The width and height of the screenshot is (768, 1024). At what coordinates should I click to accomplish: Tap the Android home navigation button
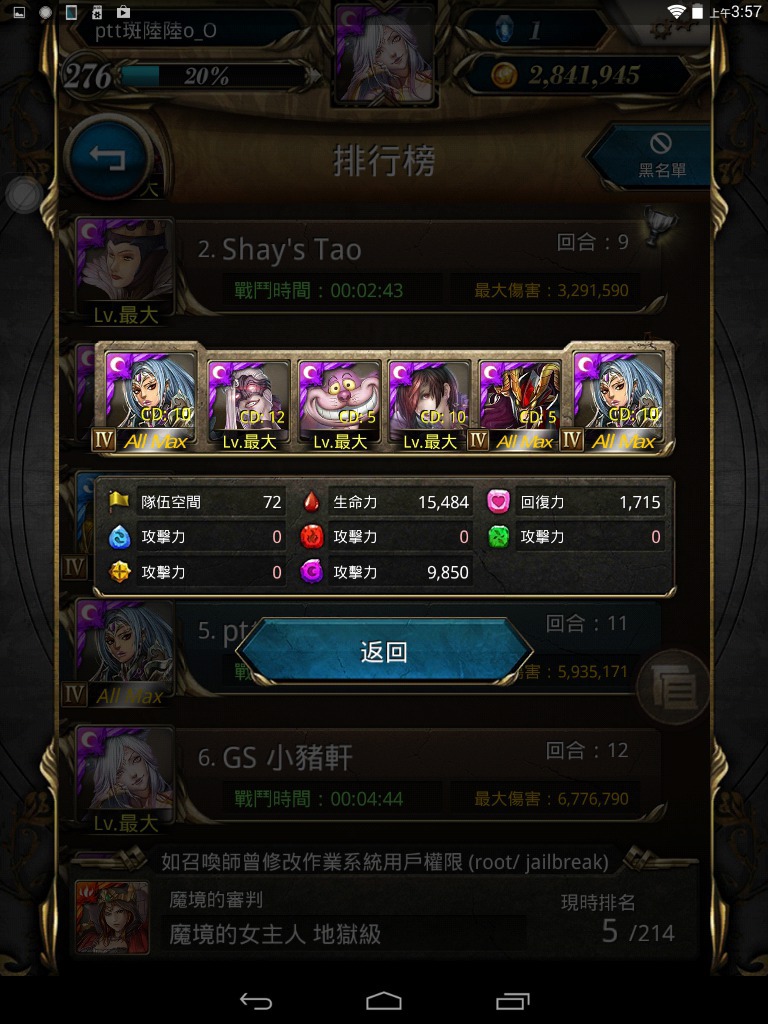384,1000
